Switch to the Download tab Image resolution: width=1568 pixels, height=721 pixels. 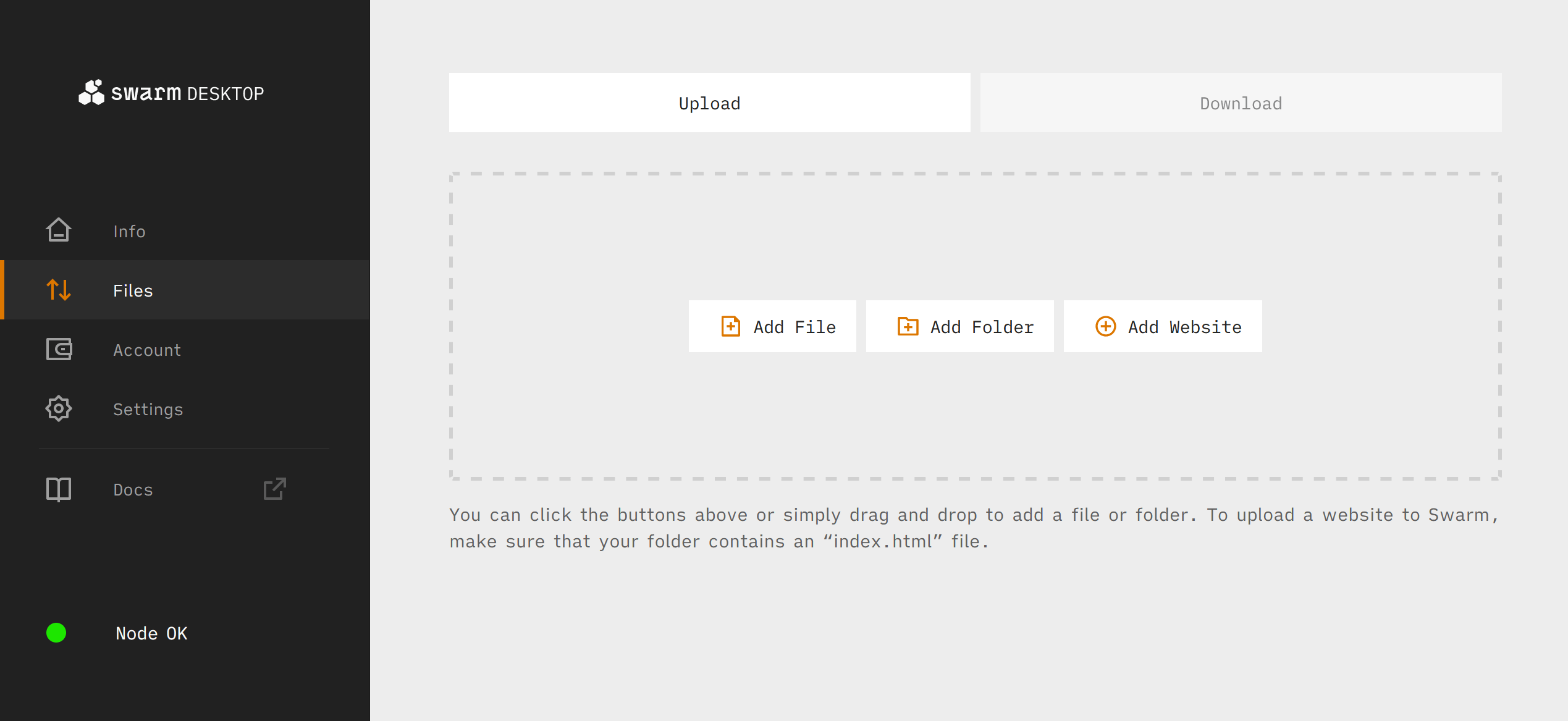(1241, 103)
